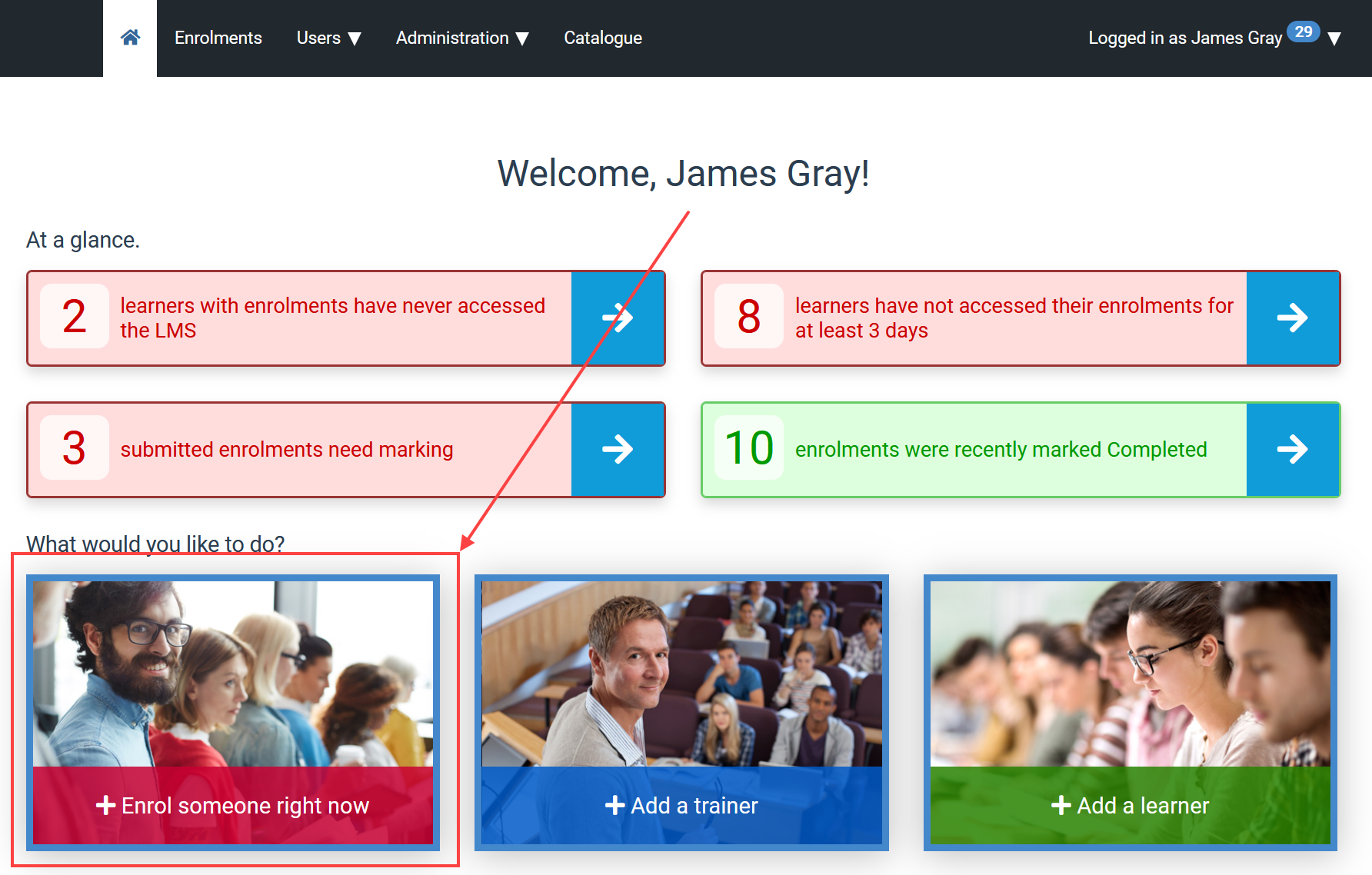Open the 'Logged in as James Gray' account menu
Image resolution: width=1372 pixels, height=875 pixels.
1214,38
